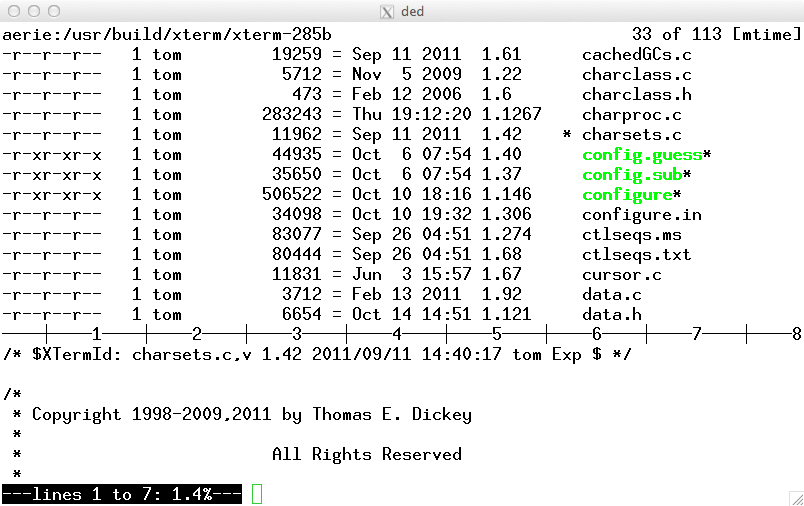Click the window zoom button

(x=53, y=11)
